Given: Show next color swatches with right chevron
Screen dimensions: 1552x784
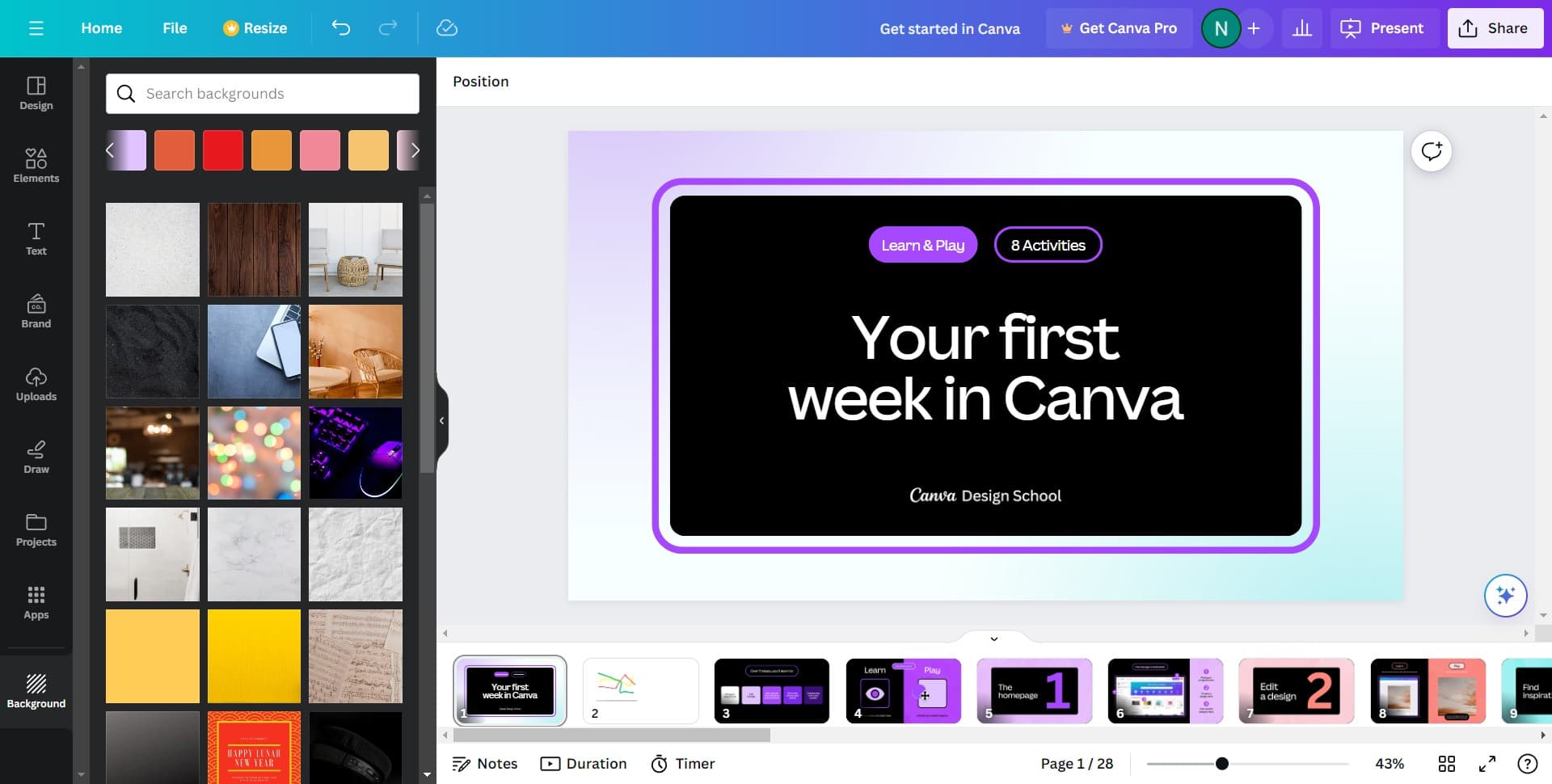Looking at the screenshot, I should tap(415, 150).
